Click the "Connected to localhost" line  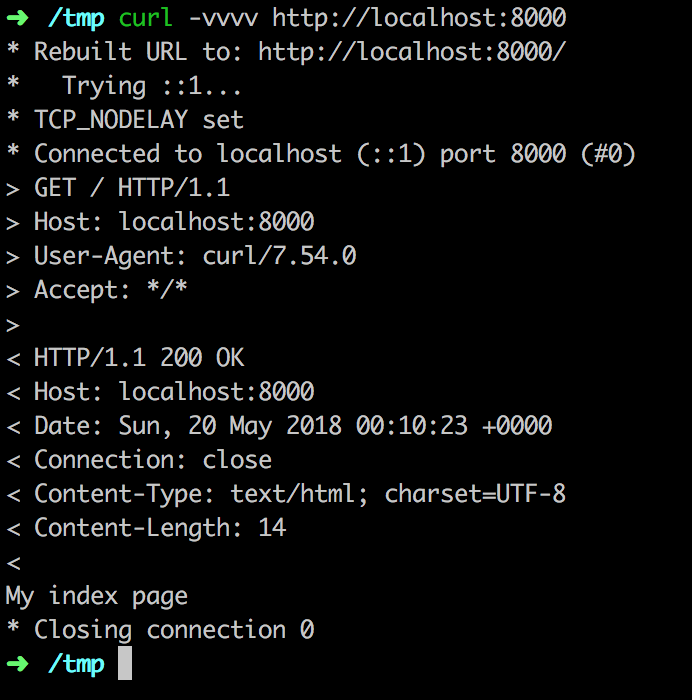pyautogui.click(x=335, y=154)
